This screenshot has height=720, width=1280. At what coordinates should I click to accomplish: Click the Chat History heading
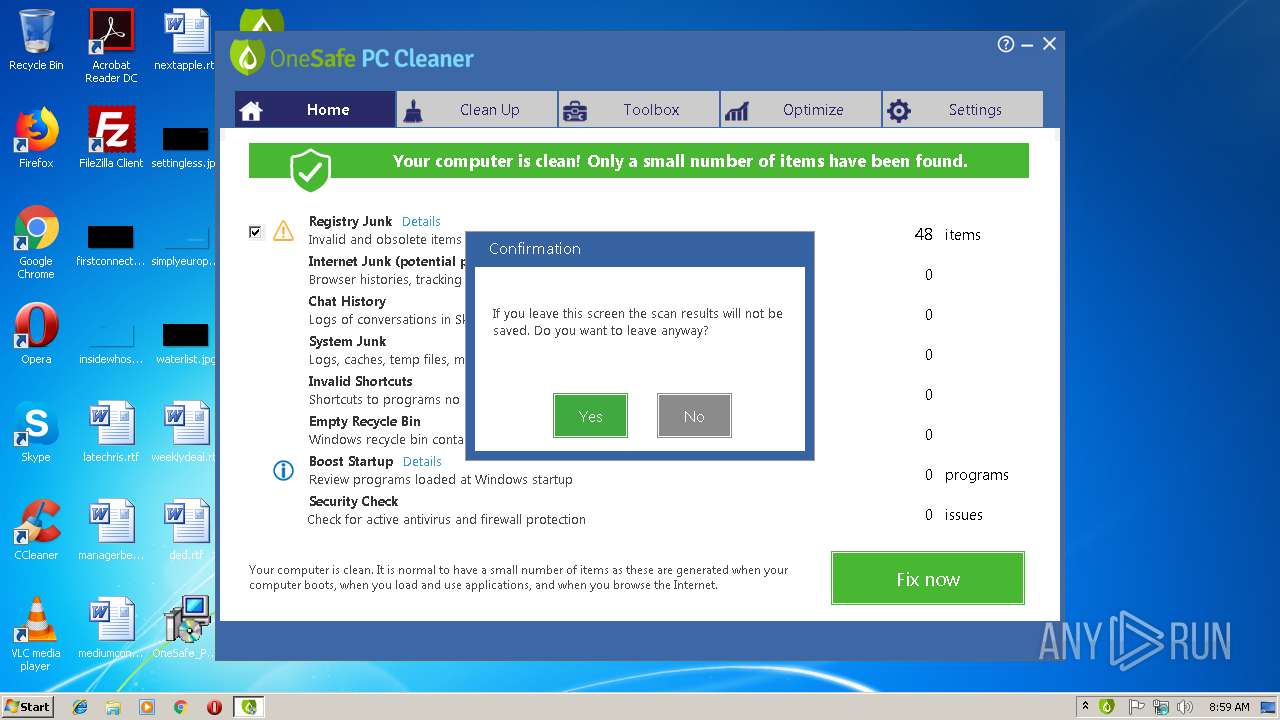(347, 301)
